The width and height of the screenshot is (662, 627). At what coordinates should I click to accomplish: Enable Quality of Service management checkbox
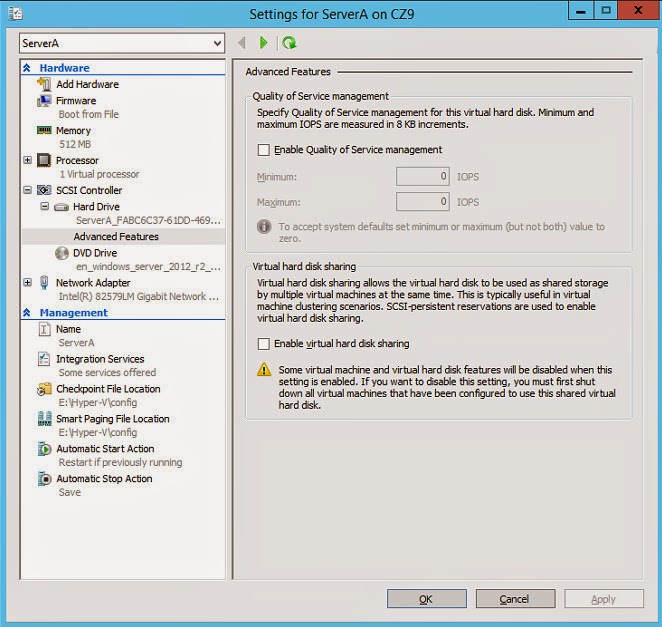click(x=263, y=150)
